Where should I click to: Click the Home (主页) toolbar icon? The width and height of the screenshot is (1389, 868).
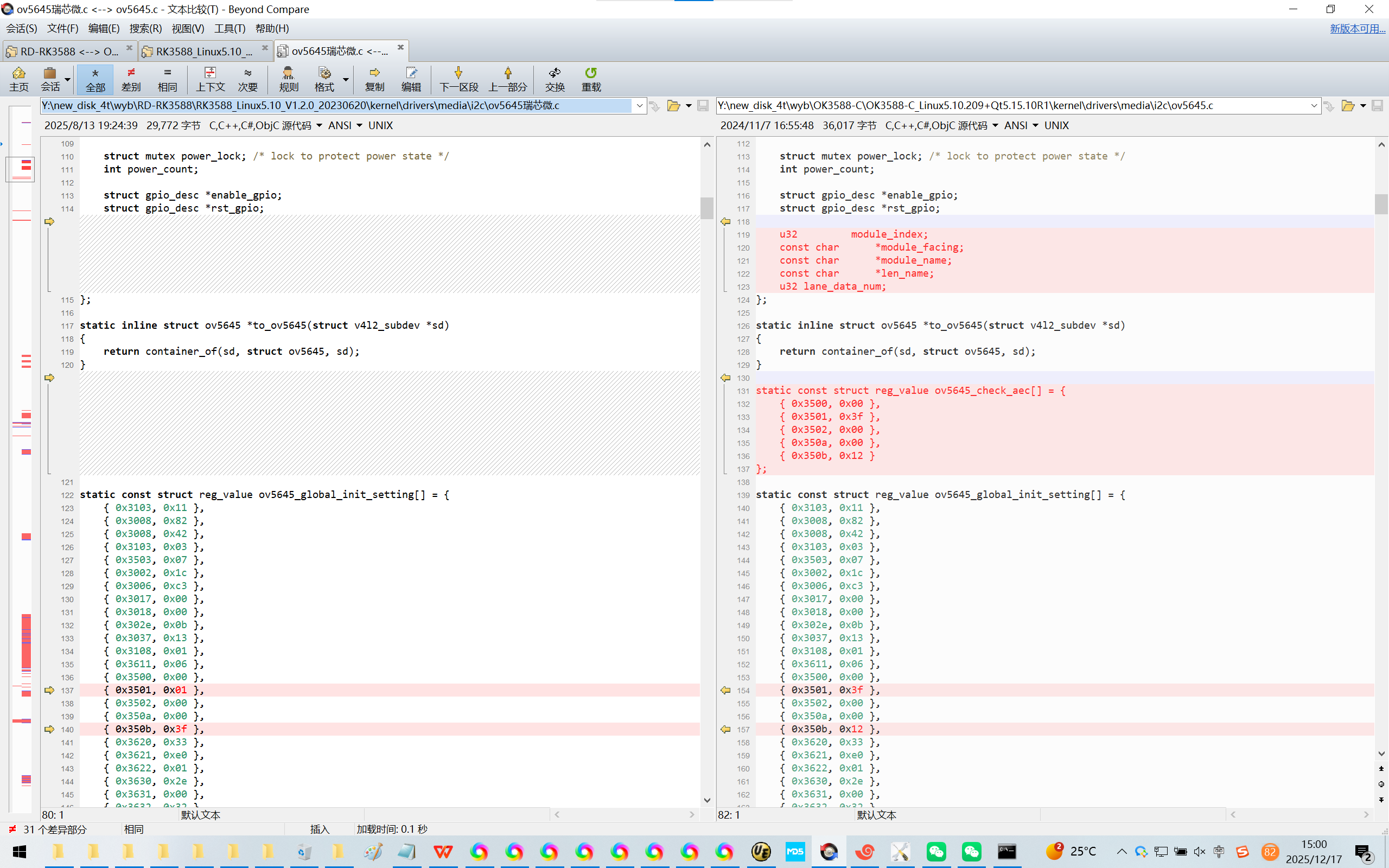pyautogui.click(x=18, y=79)
